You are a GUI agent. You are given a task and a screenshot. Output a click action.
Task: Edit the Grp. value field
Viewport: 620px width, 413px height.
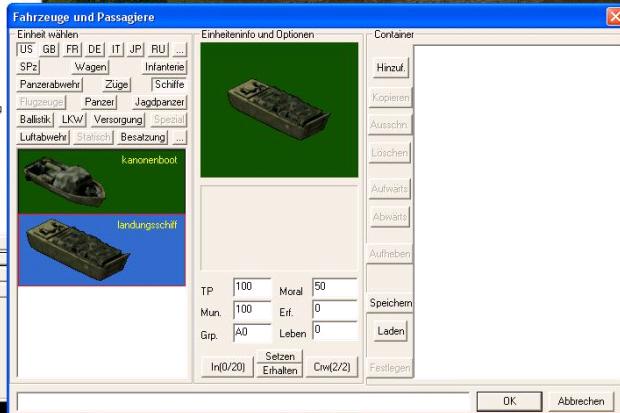tap(252, 333)
